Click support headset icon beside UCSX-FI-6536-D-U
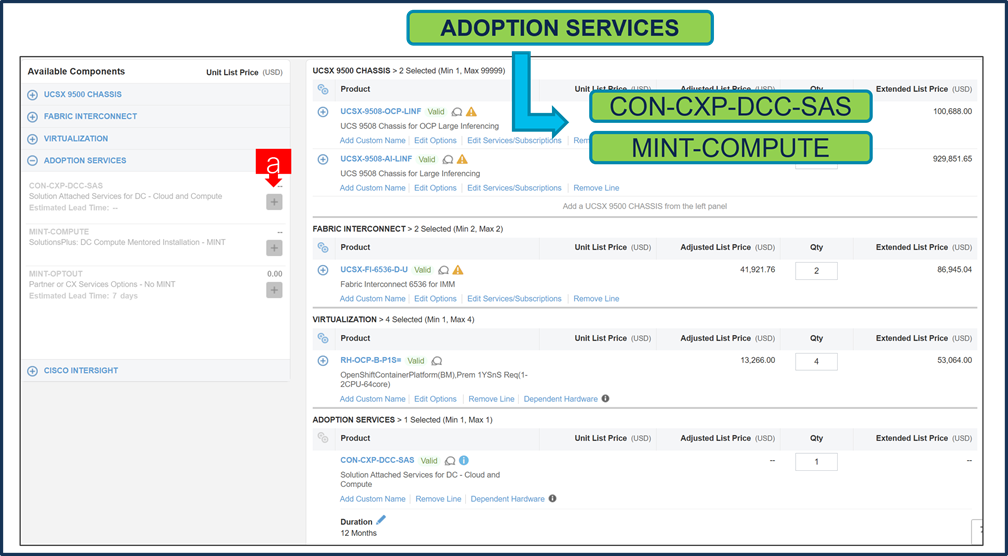1008x556 pixels. click(444, 271)
